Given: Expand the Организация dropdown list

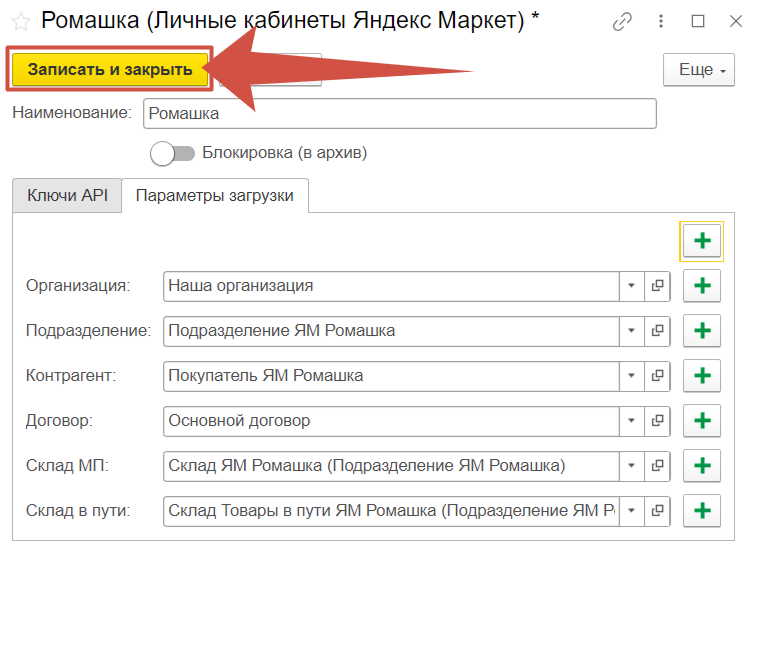Looking at the screenshot, I should tap(631, 286).
